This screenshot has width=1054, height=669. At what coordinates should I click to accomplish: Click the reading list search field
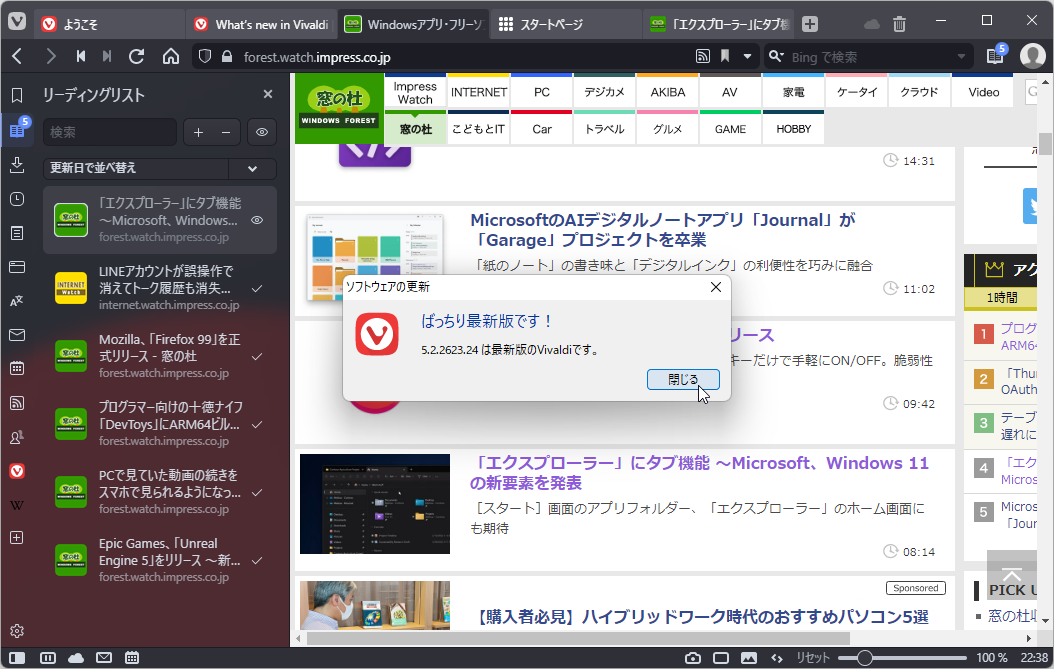(x=110, y=131)
